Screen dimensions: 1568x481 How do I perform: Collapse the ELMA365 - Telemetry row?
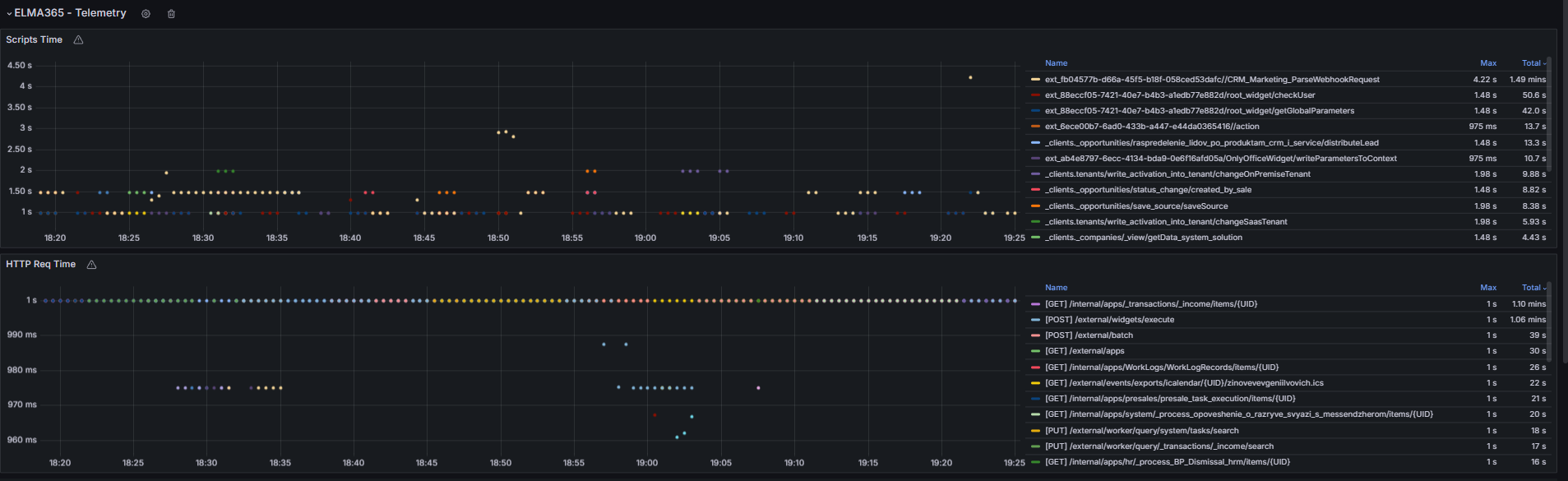coord(9,13)
